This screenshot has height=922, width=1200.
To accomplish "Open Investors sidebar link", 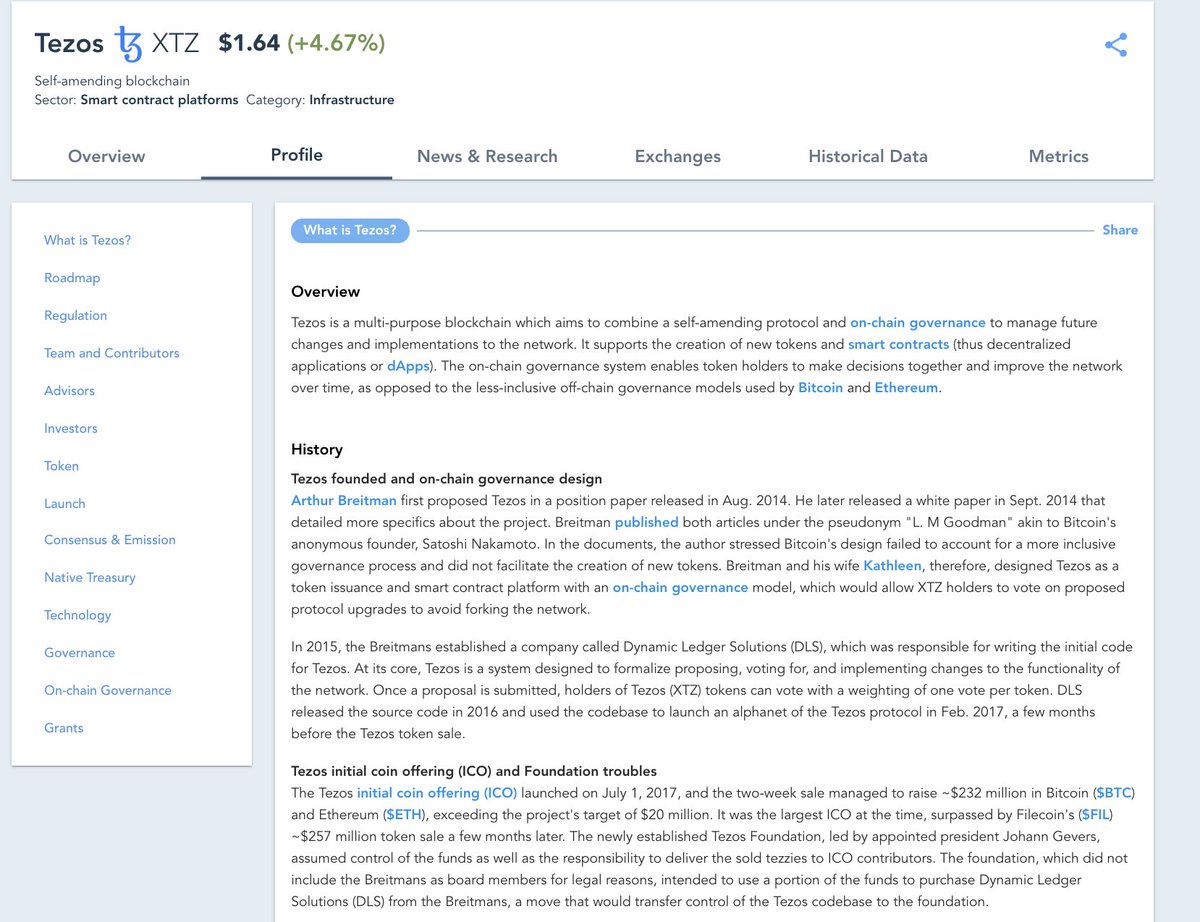I will point(71,428).
